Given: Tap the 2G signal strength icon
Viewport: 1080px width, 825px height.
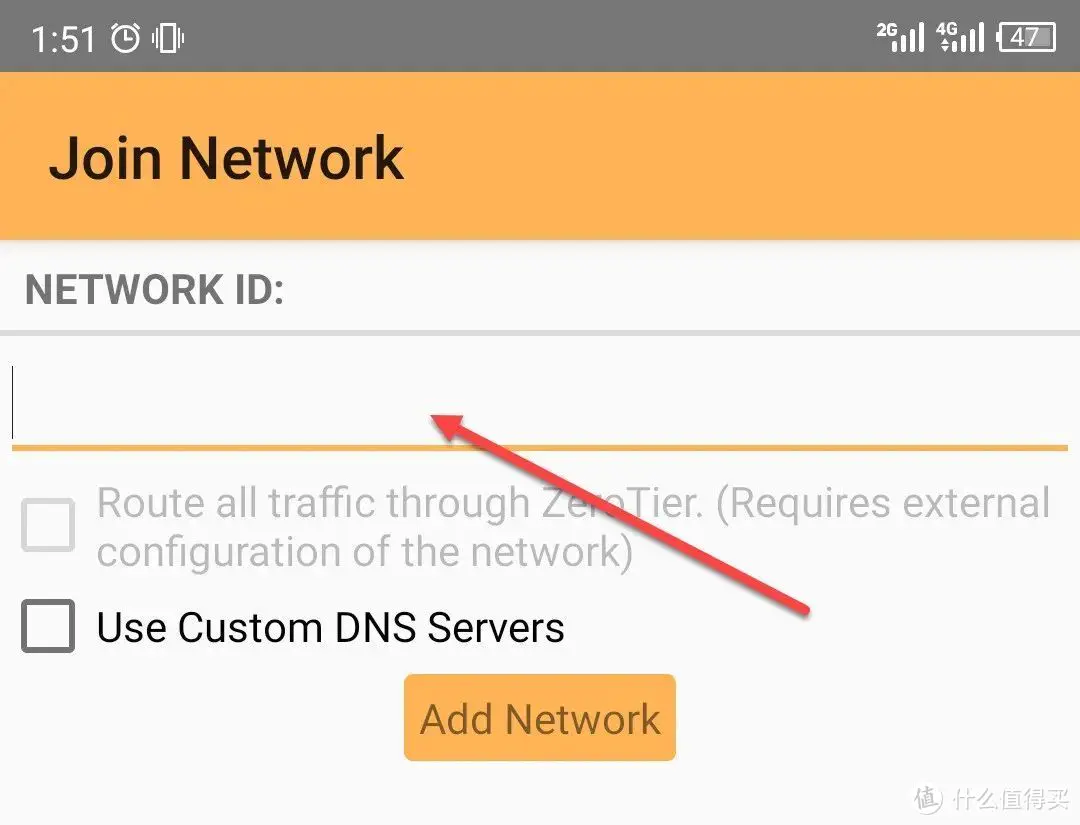Looking at the screenshot, I should click(x=900, y=36).
